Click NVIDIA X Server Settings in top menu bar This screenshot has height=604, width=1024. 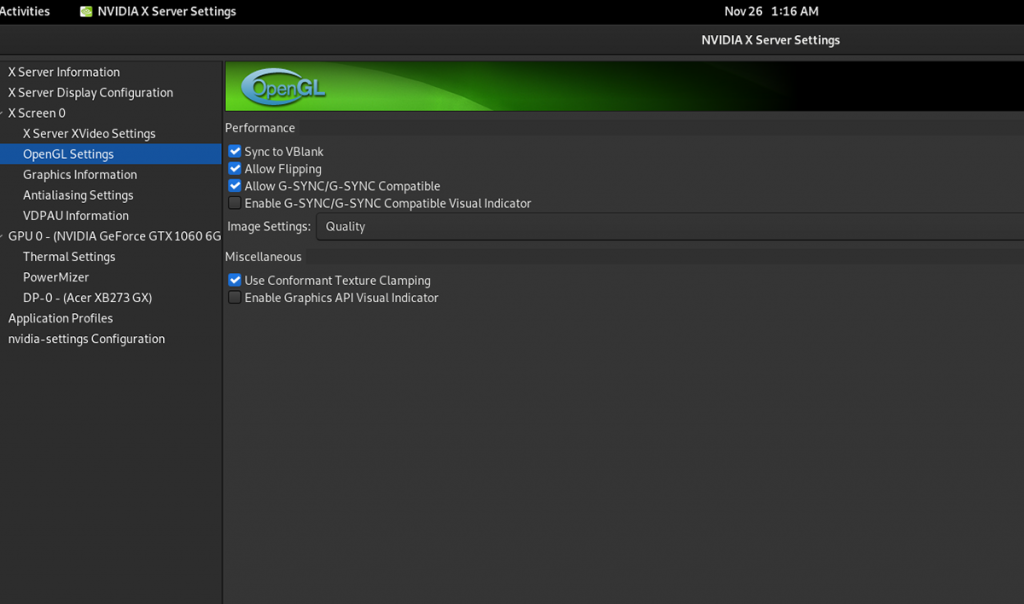(167, 11)
